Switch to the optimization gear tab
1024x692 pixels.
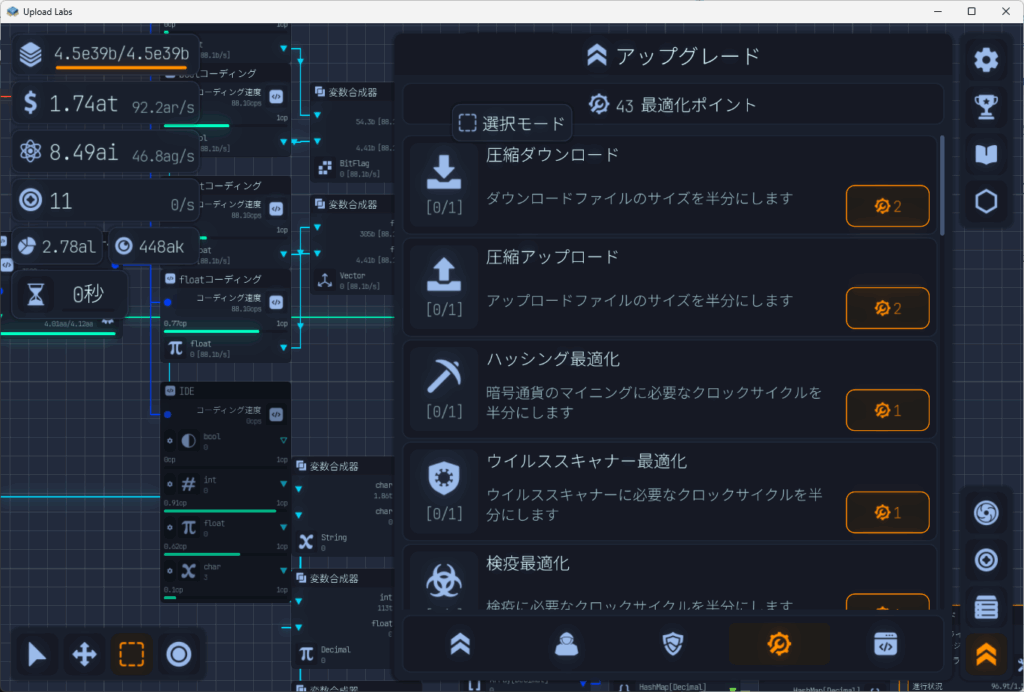click(779, 645)
